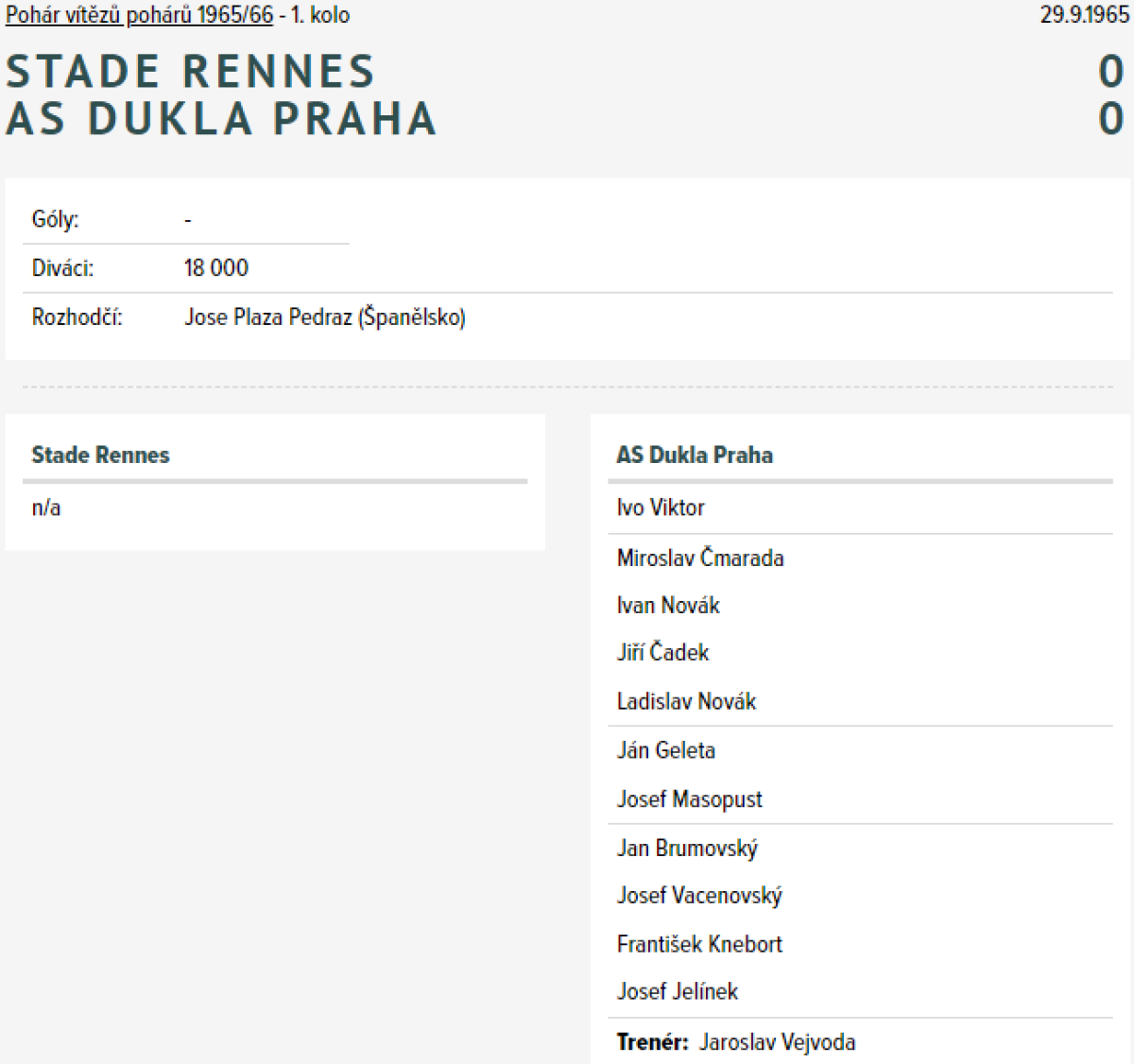Select player František Knebort

(x=699, y=944)
